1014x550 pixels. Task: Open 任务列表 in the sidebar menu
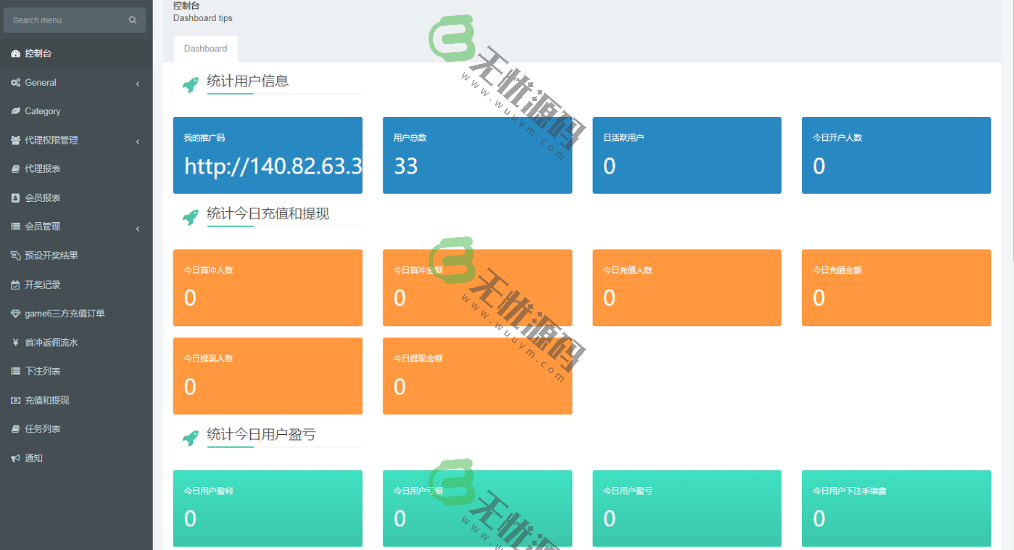pos(42,429)
